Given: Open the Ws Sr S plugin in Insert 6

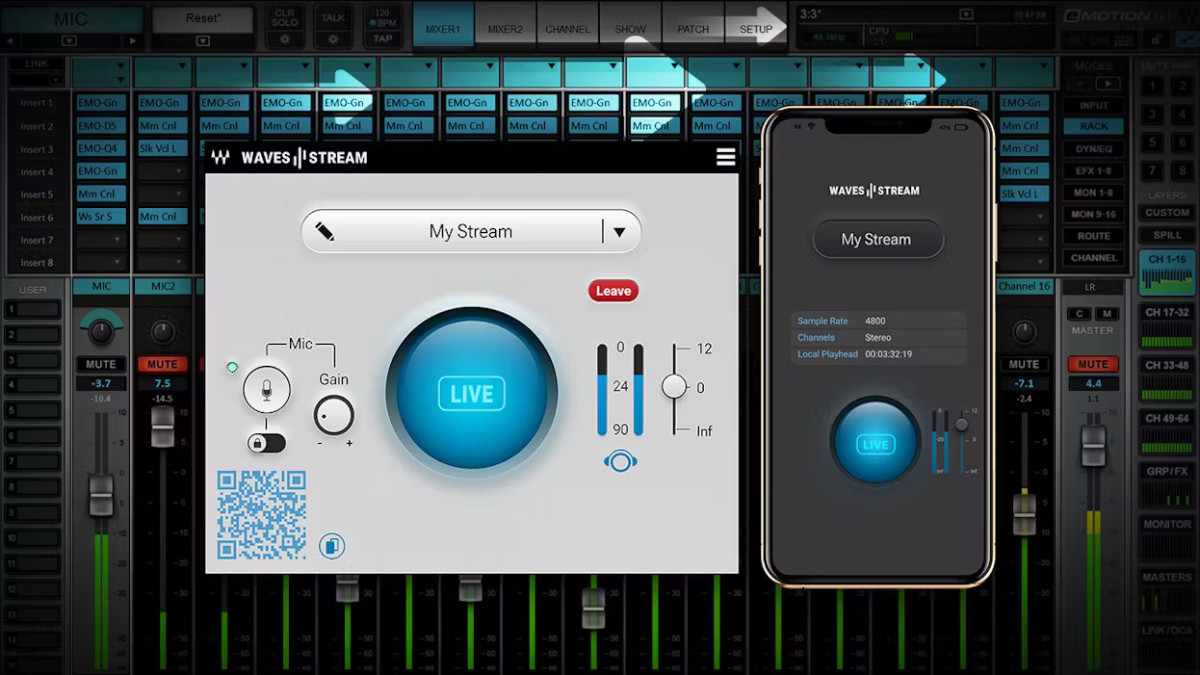Looking at the screenshot, I should pos(102,217).
